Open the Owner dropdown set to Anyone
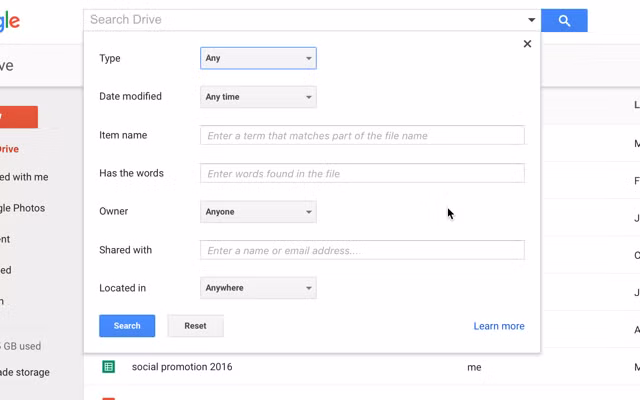The width and height of the screenshot is (640, 400). point(258,211)
